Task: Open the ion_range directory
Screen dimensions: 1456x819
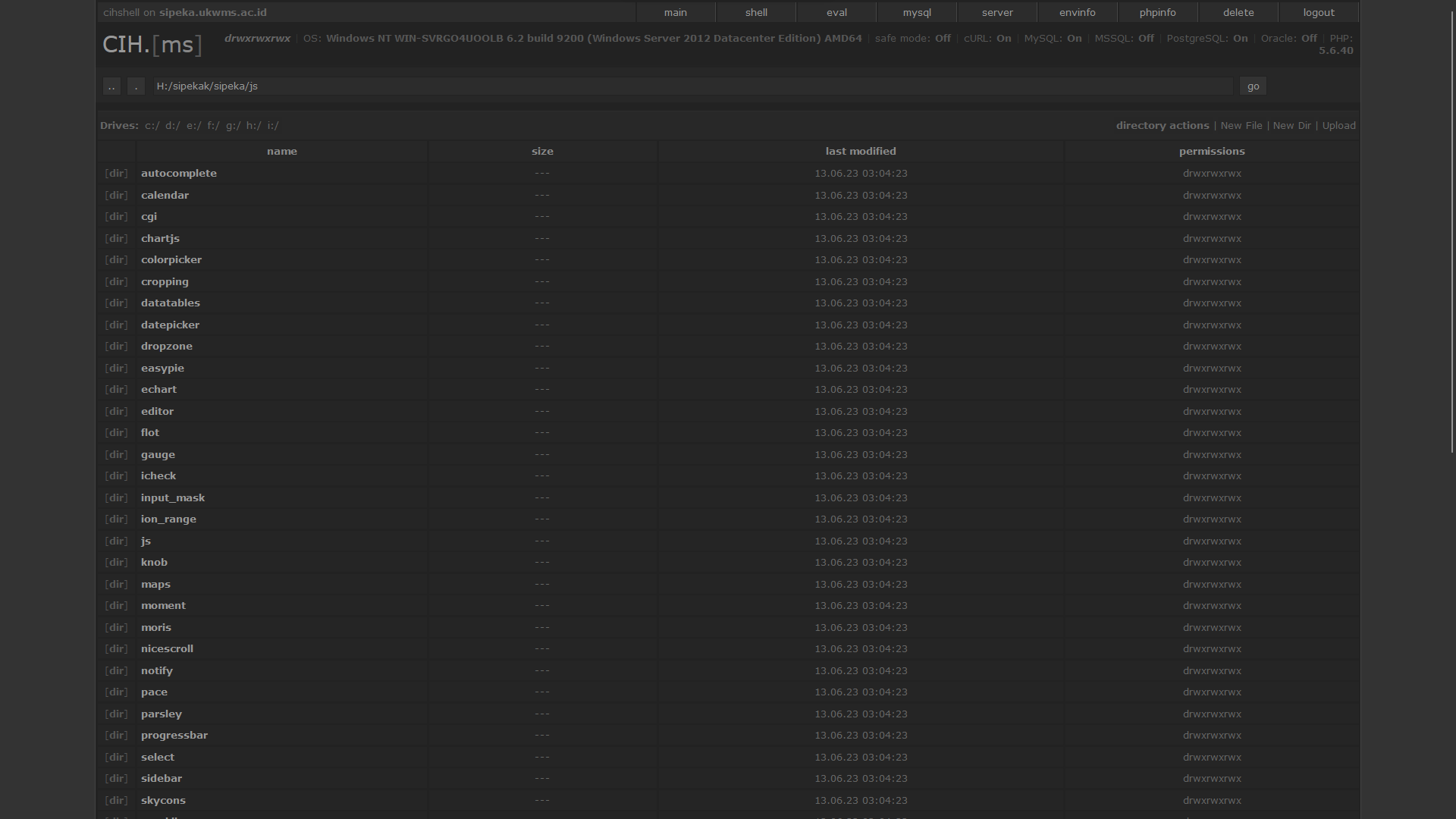Action: 168,519
